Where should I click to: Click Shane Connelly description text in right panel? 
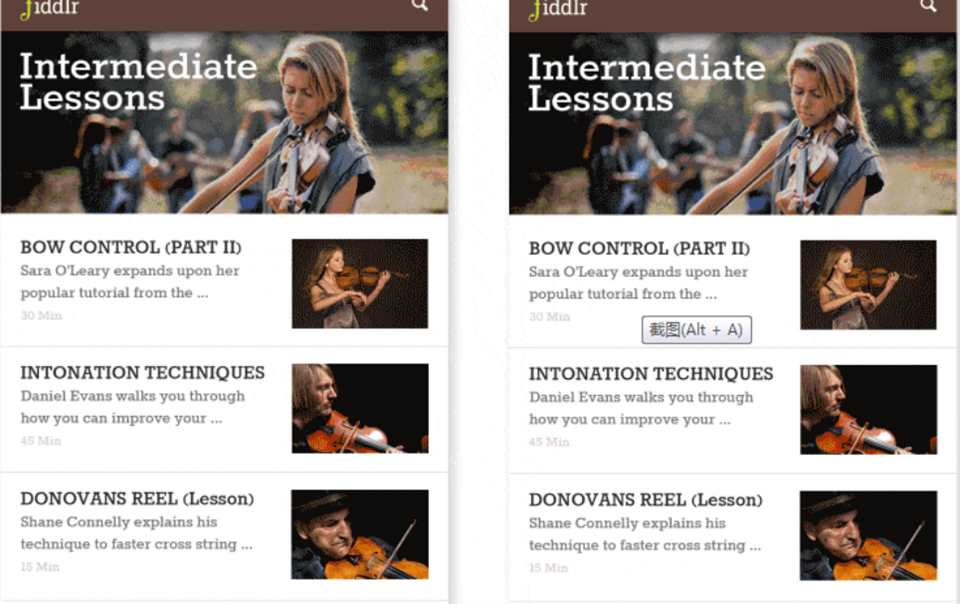pos(645,534)
